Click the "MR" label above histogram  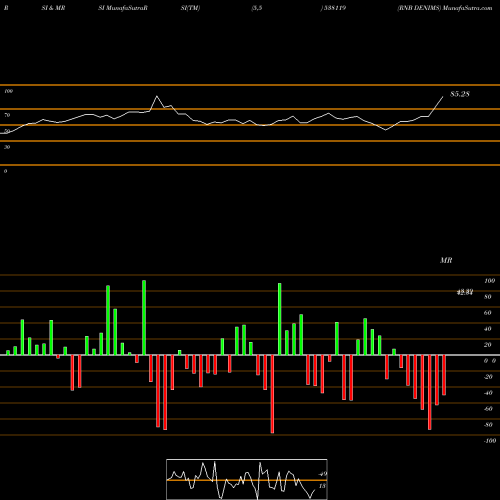[446, 260]
